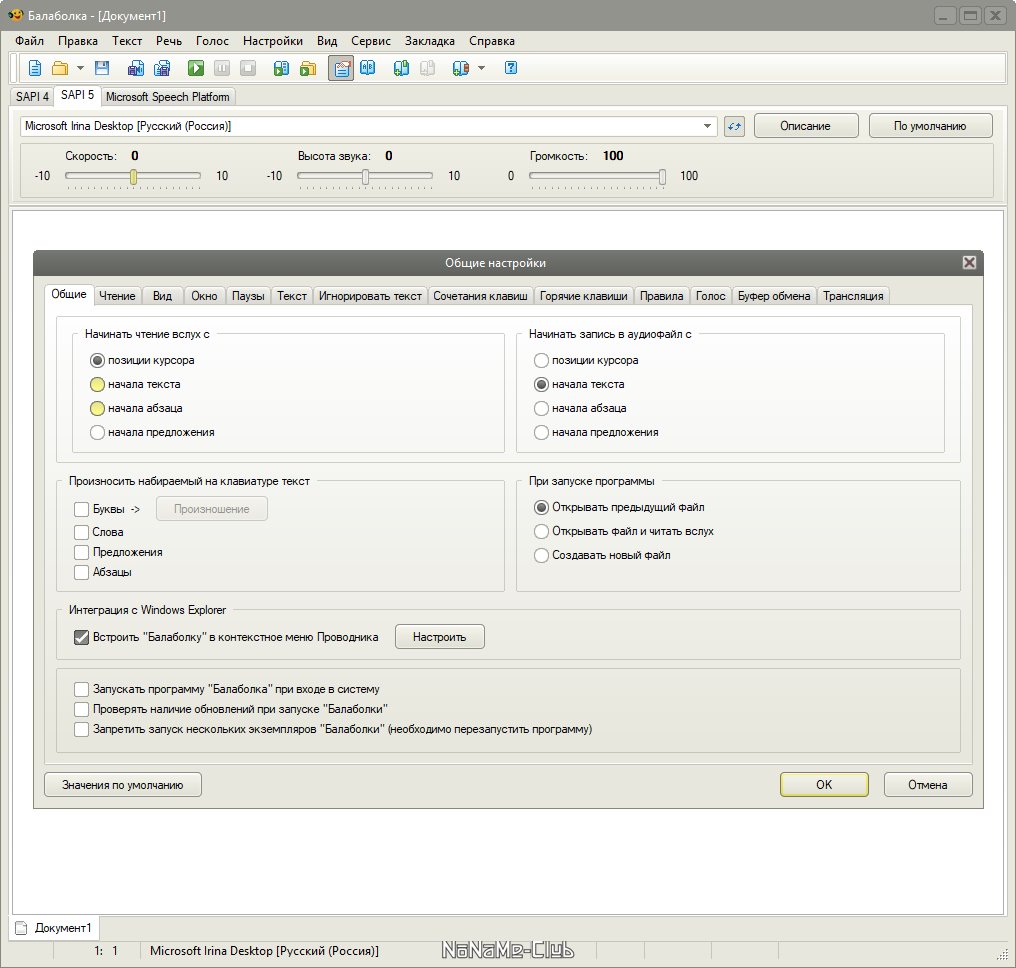This screenshot has height=968, width=1016.
Task: Select audio recording from позиции курсора
Action: [541, 360]
